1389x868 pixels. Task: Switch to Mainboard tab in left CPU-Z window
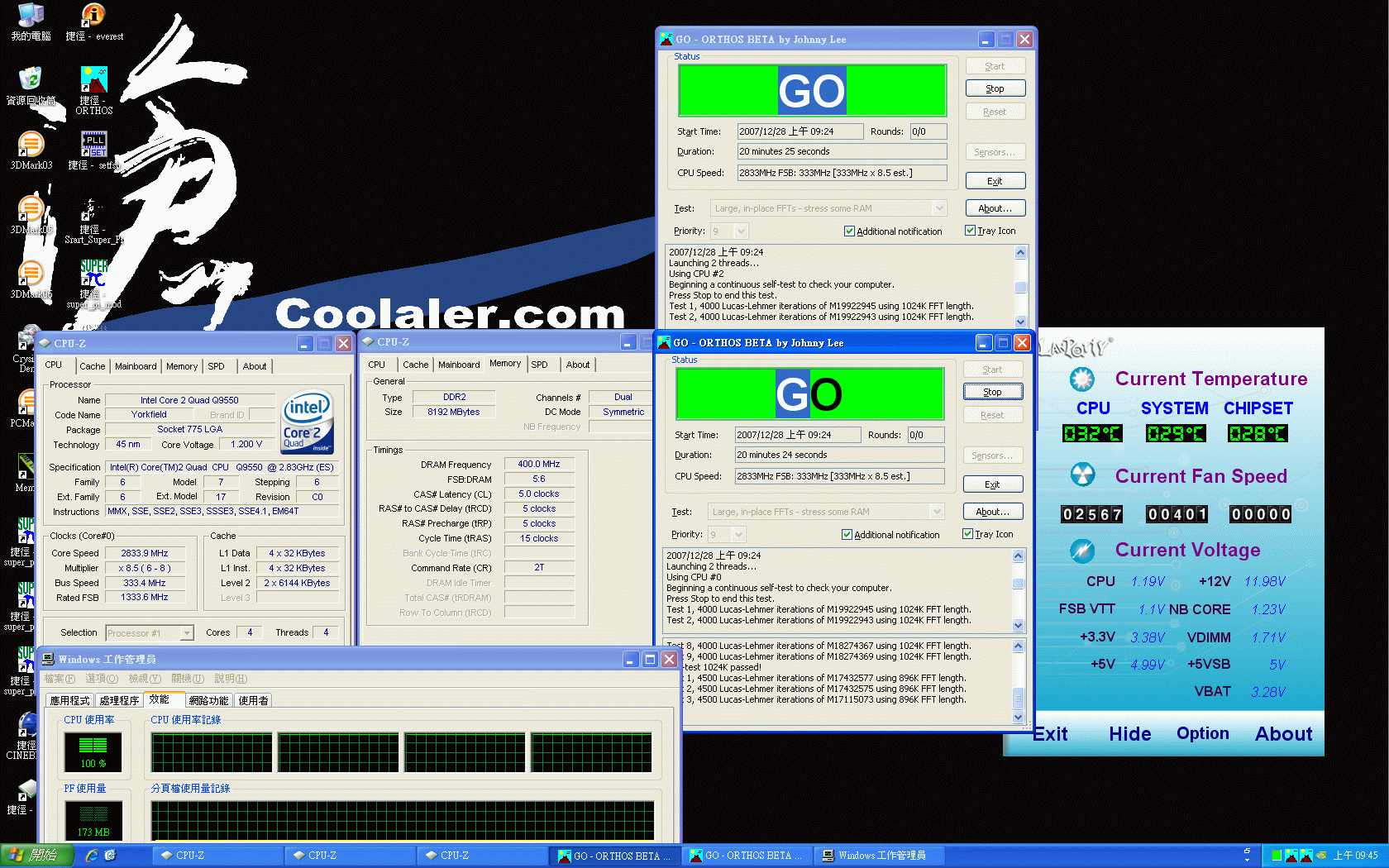pyautogui.click(x=136, y=366)
